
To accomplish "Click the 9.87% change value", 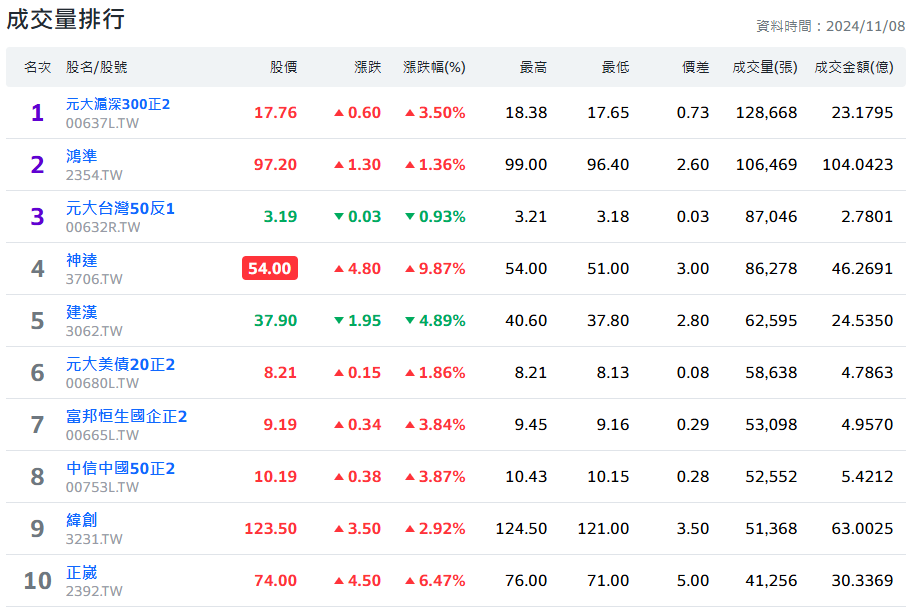I will pos(436,269).
